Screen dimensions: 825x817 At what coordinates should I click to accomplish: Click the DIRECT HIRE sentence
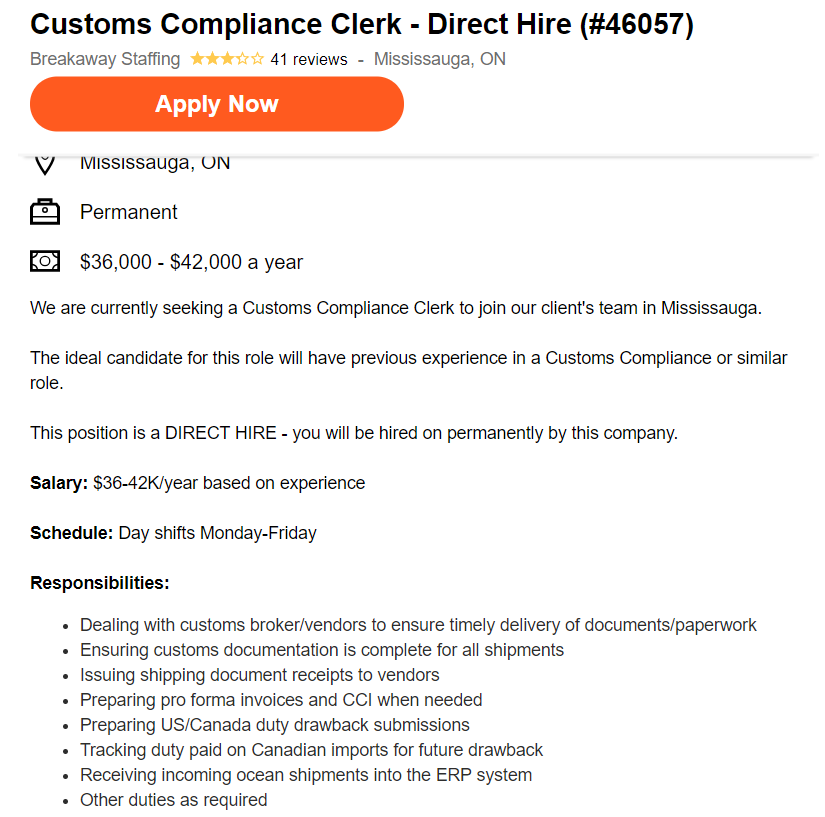click(x=354, y=433)
